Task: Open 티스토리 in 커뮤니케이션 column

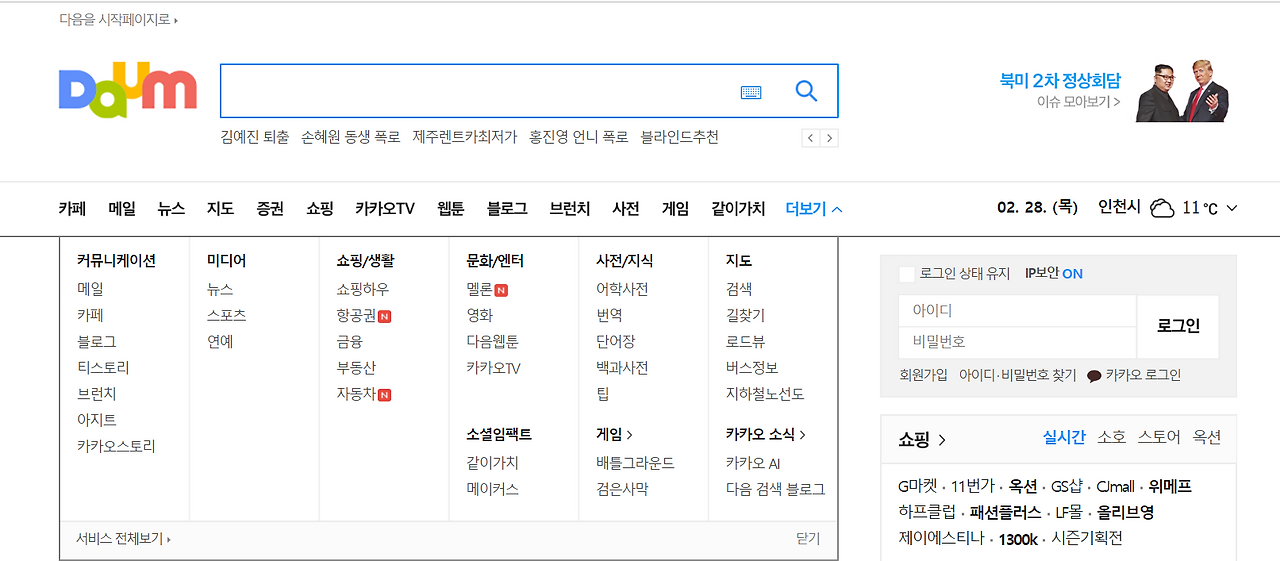Action: (x=103, y=368)
